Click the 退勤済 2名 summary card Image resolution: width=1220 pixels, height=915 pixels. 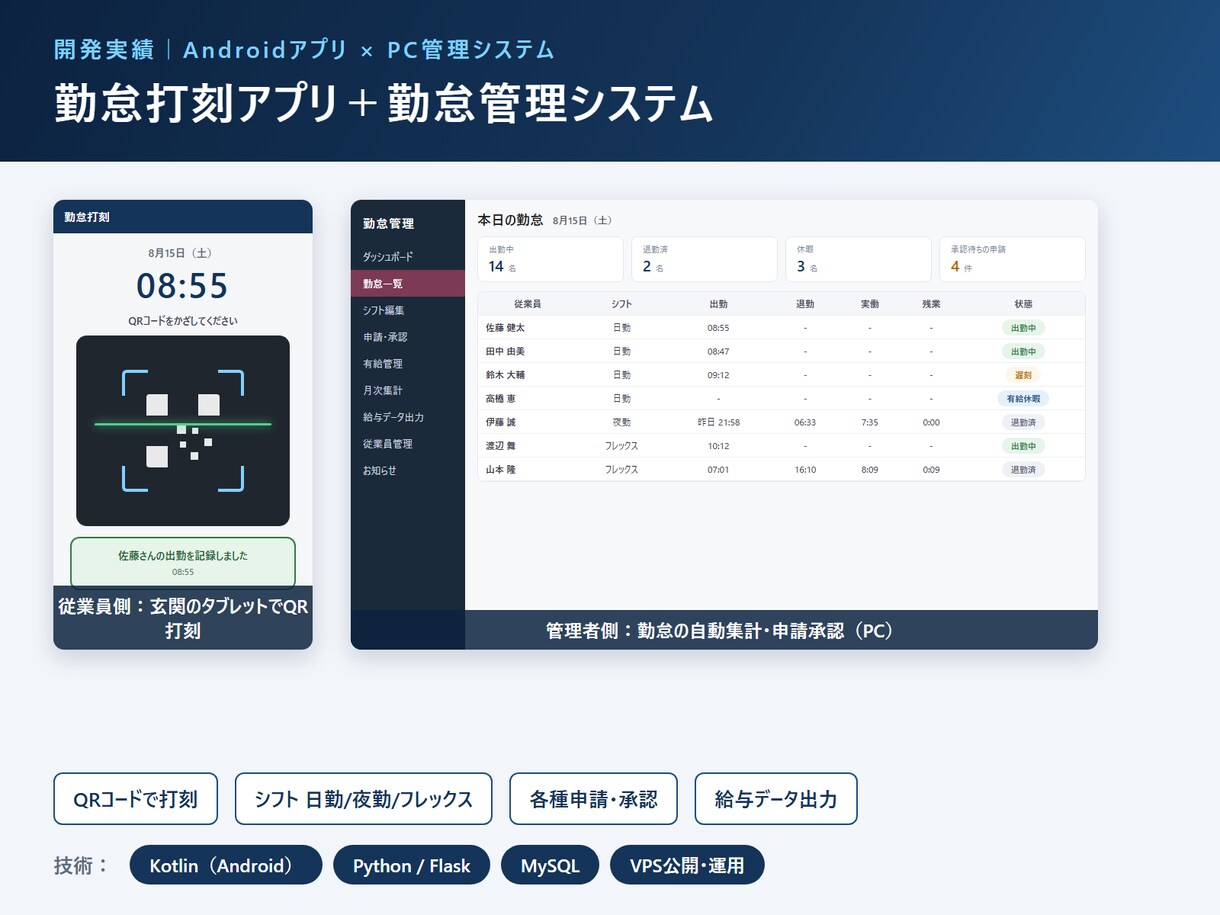coord(704,259)
